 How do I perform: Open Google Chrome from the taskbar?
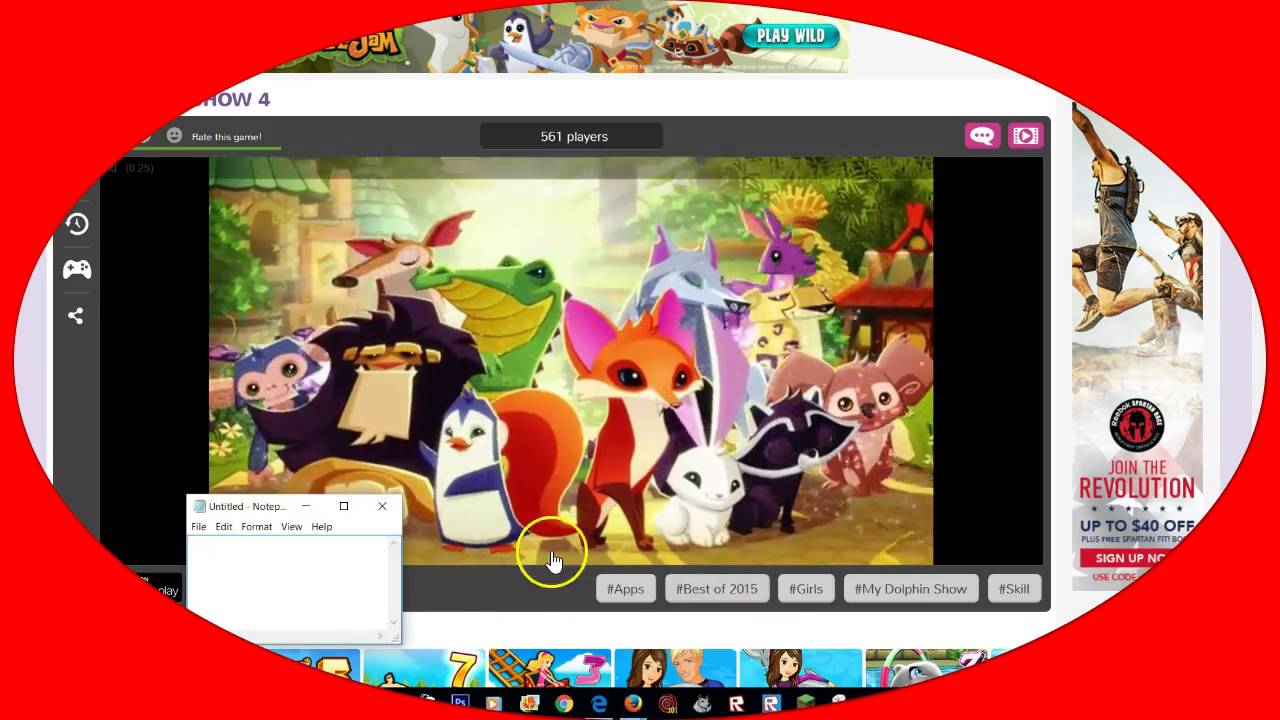coord(564,704)
